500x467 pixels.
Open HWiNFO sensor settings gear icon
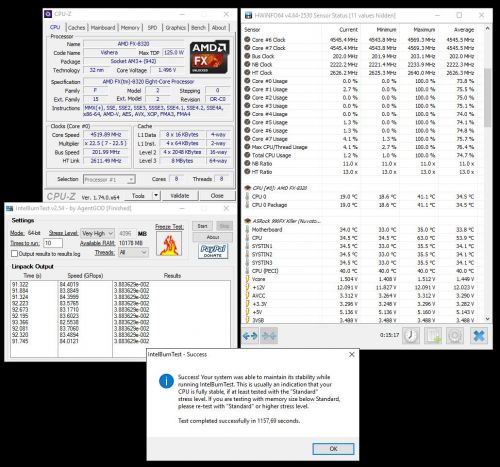click(x=455, y=335)
